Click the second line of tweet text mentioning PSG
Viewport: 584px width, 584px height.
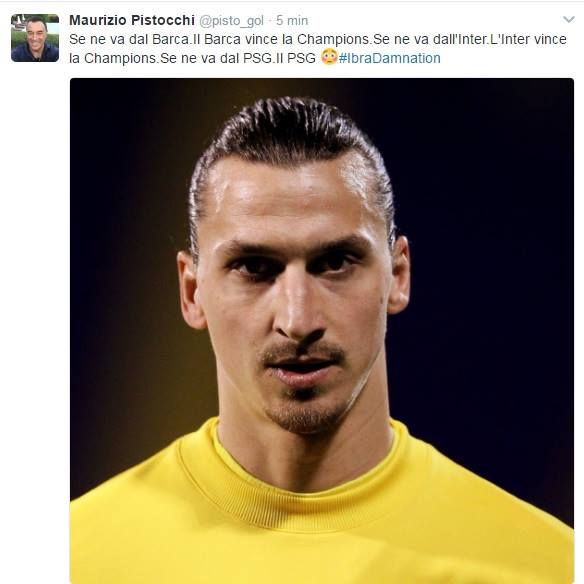click(193, 58)
